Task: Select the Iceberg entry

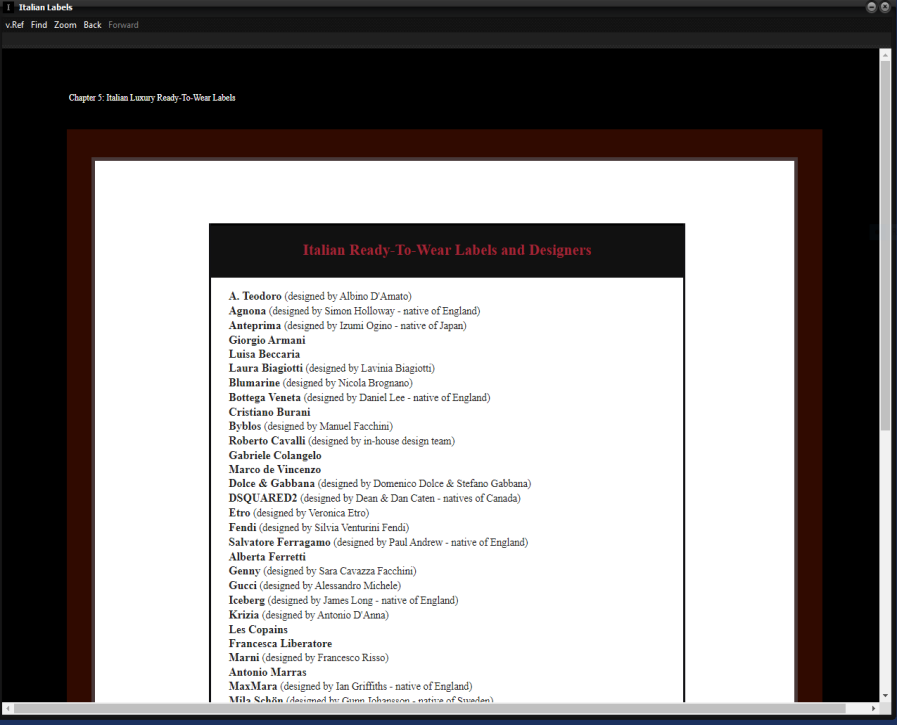Action: 343,600
